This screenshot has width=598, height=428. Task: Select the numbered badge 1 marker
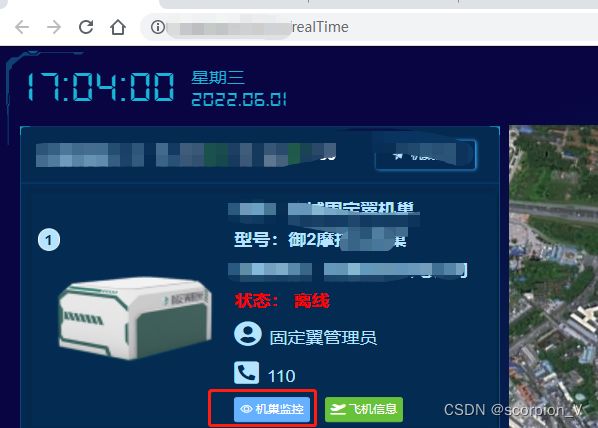pos(49,240)
